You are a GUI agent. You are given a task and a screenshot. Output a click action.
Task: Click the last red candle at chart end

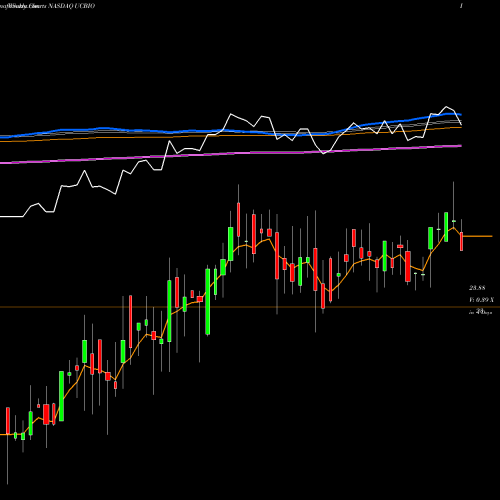click(462, 241)
